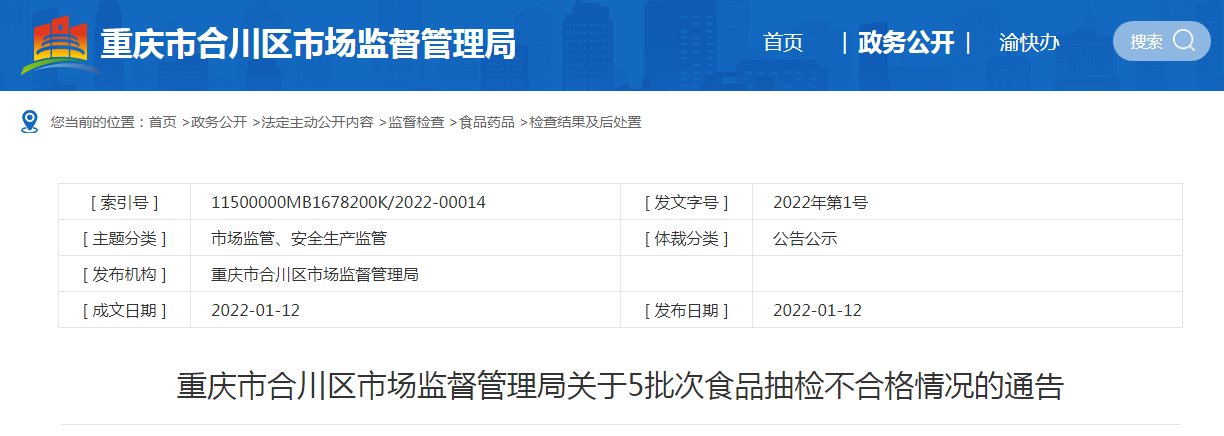Open the 法定主动公开内容 breadcrumb link
1224x436 pixels.
pyautogui.click(x=317, y=122)
